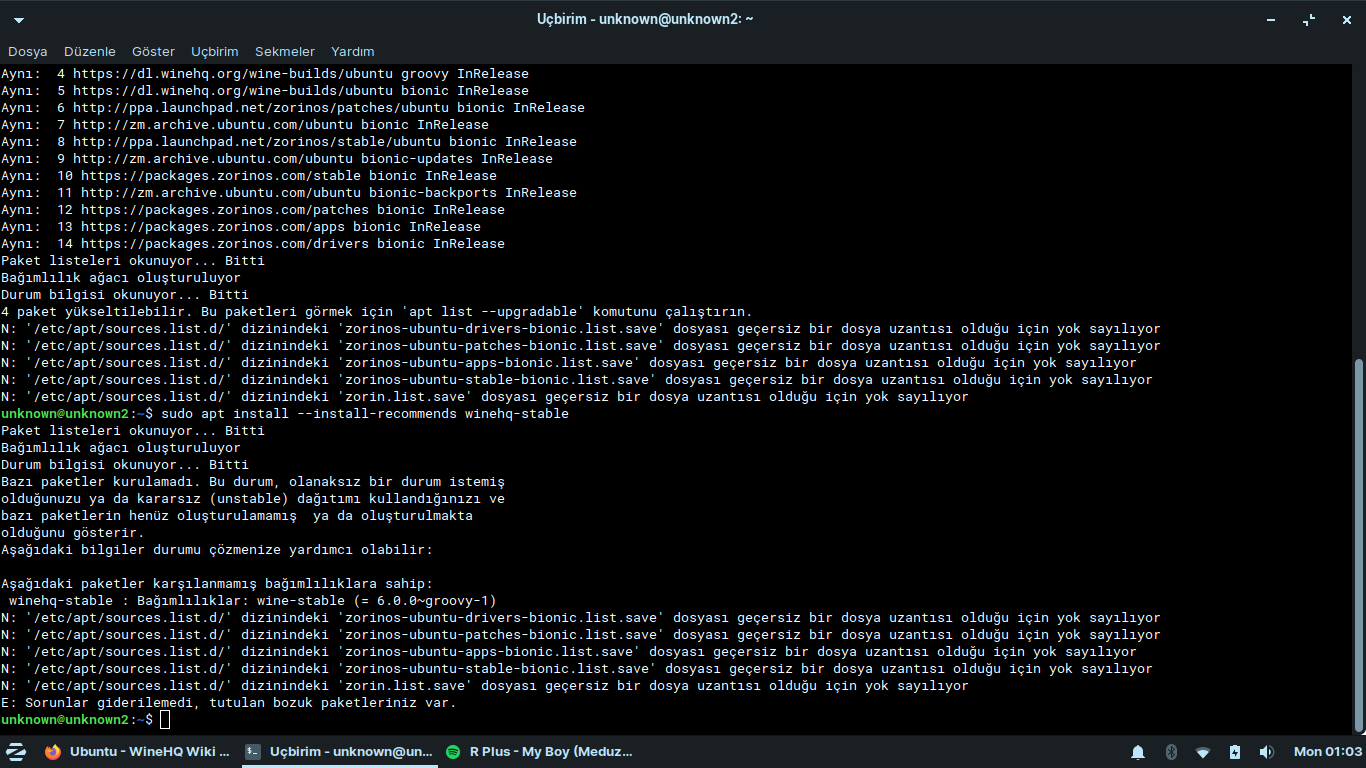Click the '4 paket yükseltilebilir' line

click(377, 312)
